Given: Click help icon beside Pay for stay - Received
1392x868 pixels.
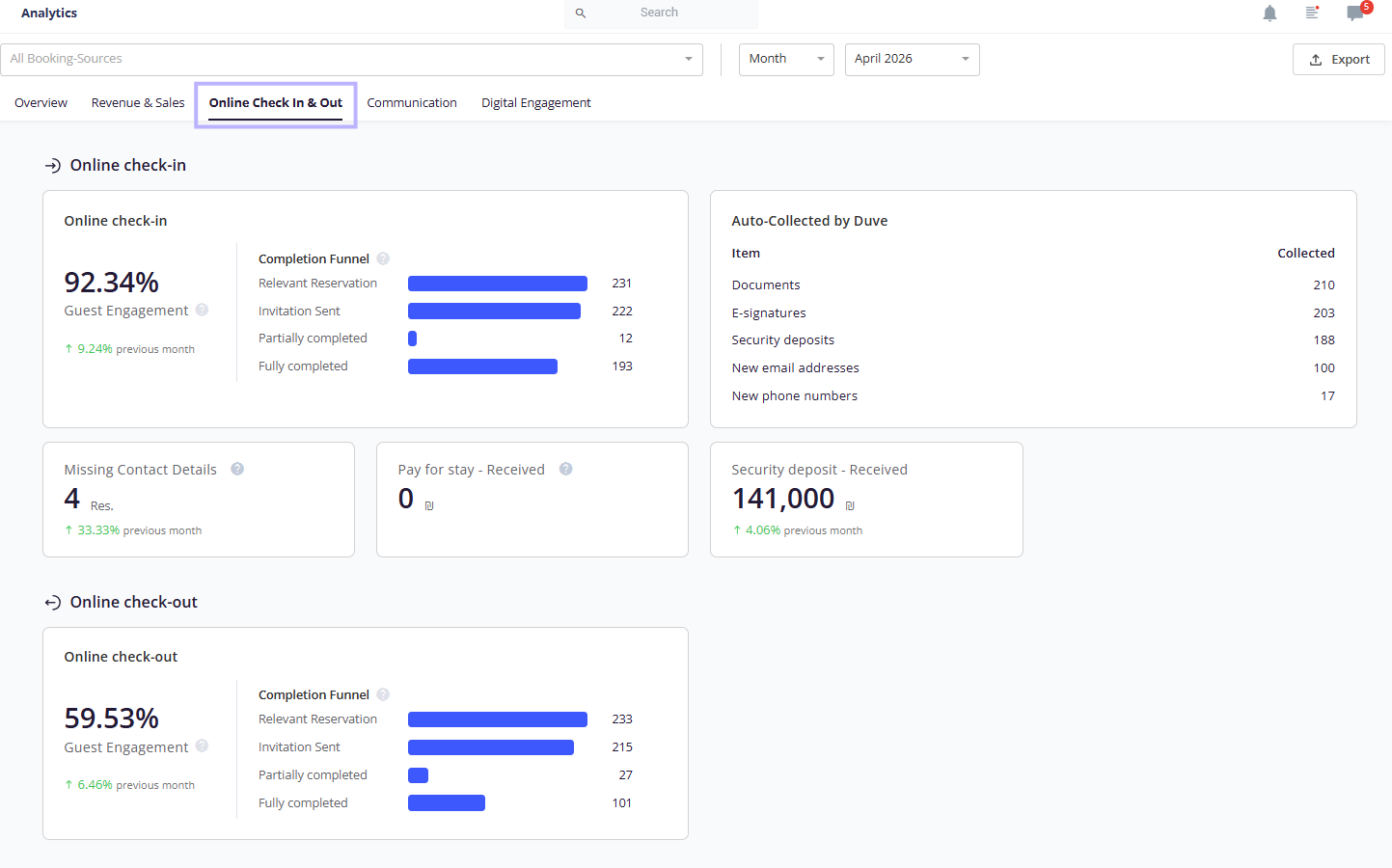Looking at the screenshot, I should [x=566, y=469].
